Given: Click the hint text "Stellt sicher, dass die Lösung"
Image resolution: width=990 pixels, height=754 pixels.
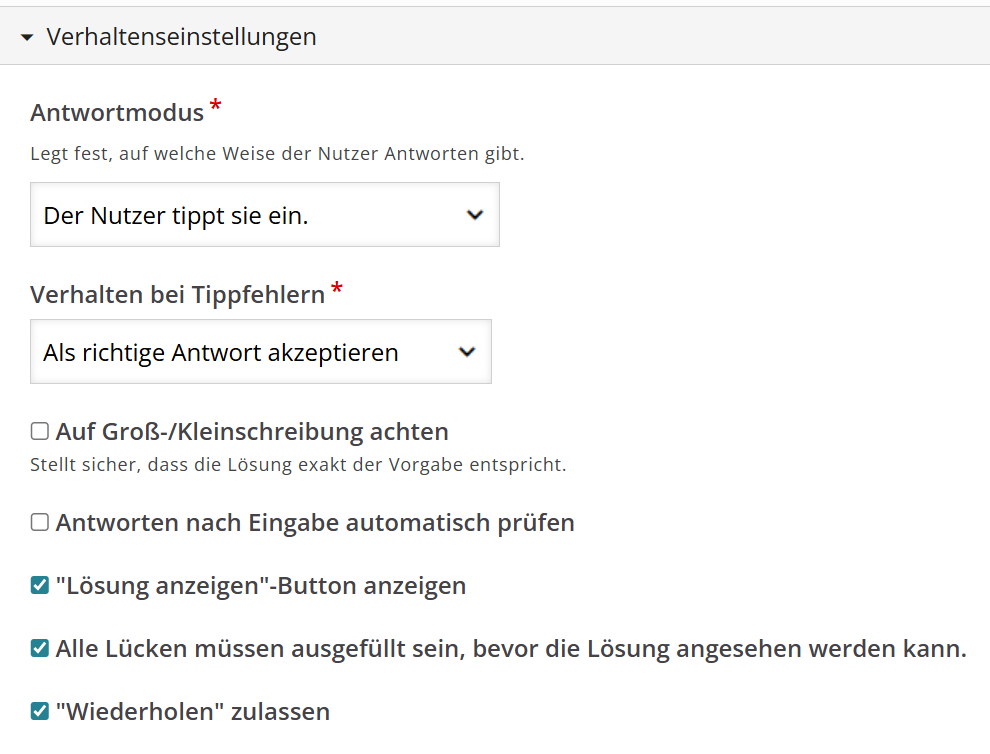Looking at the screenshot, I should click(298, 465).
